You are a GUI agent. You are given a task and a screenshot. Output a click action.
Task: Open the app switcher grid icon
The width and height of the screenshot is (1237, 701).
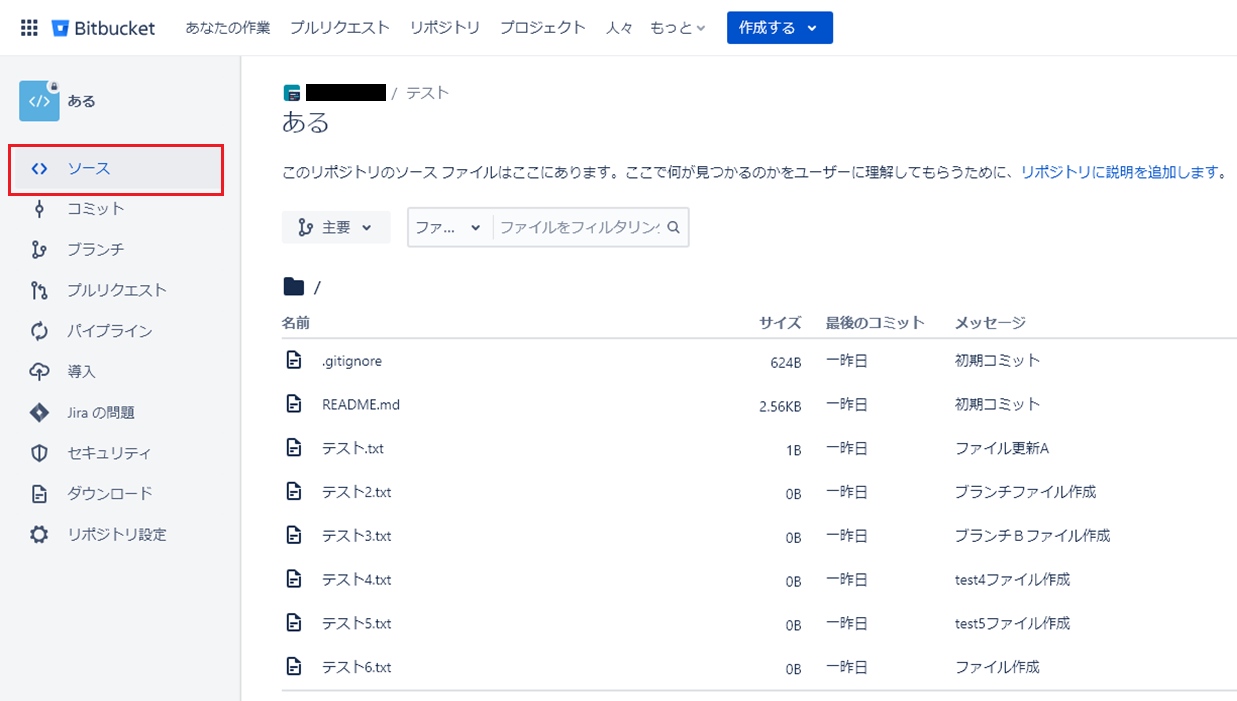(29, 28)
